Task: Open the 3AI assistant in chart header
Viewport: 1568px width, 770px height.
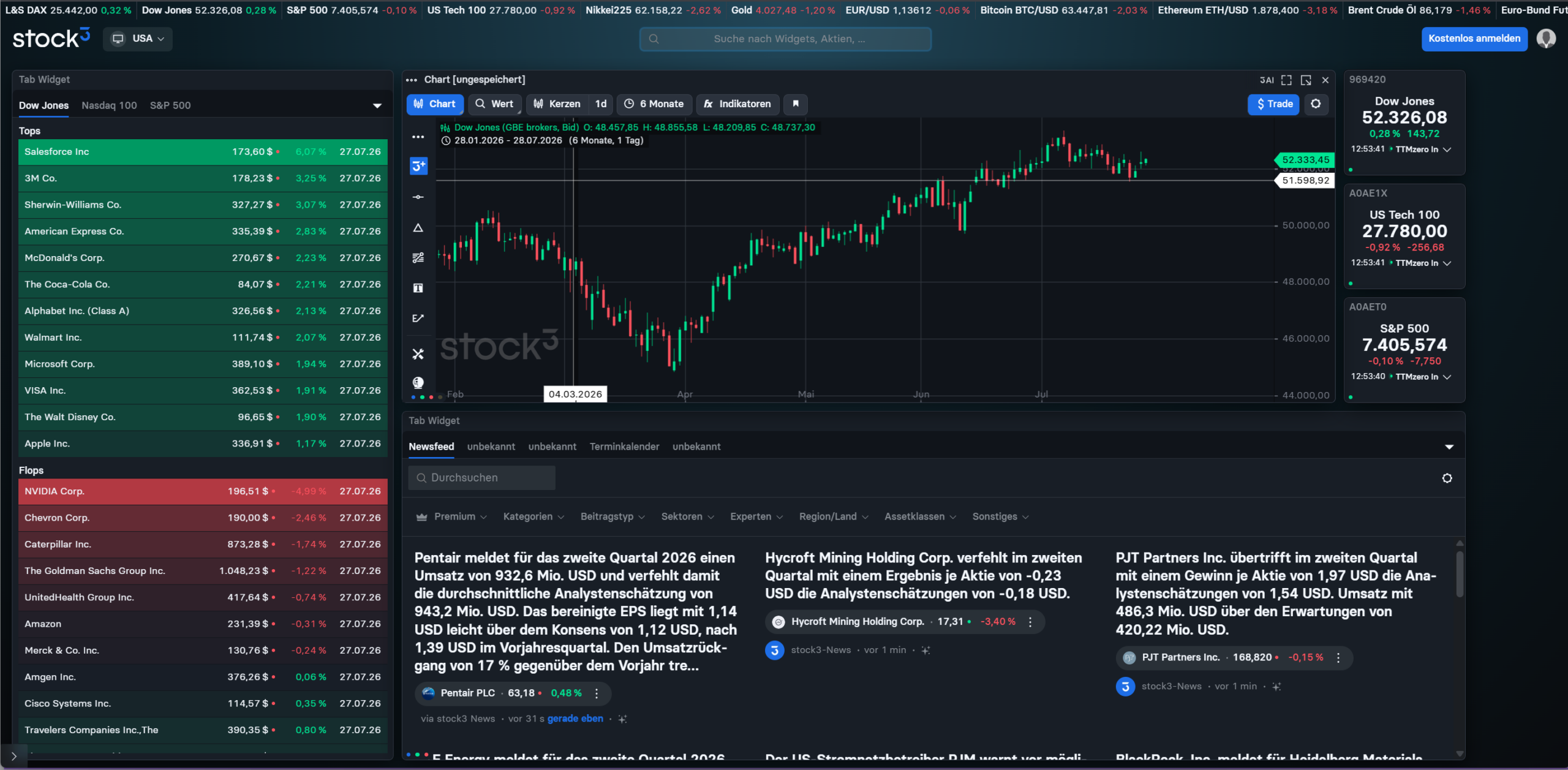Action: 1267,80
